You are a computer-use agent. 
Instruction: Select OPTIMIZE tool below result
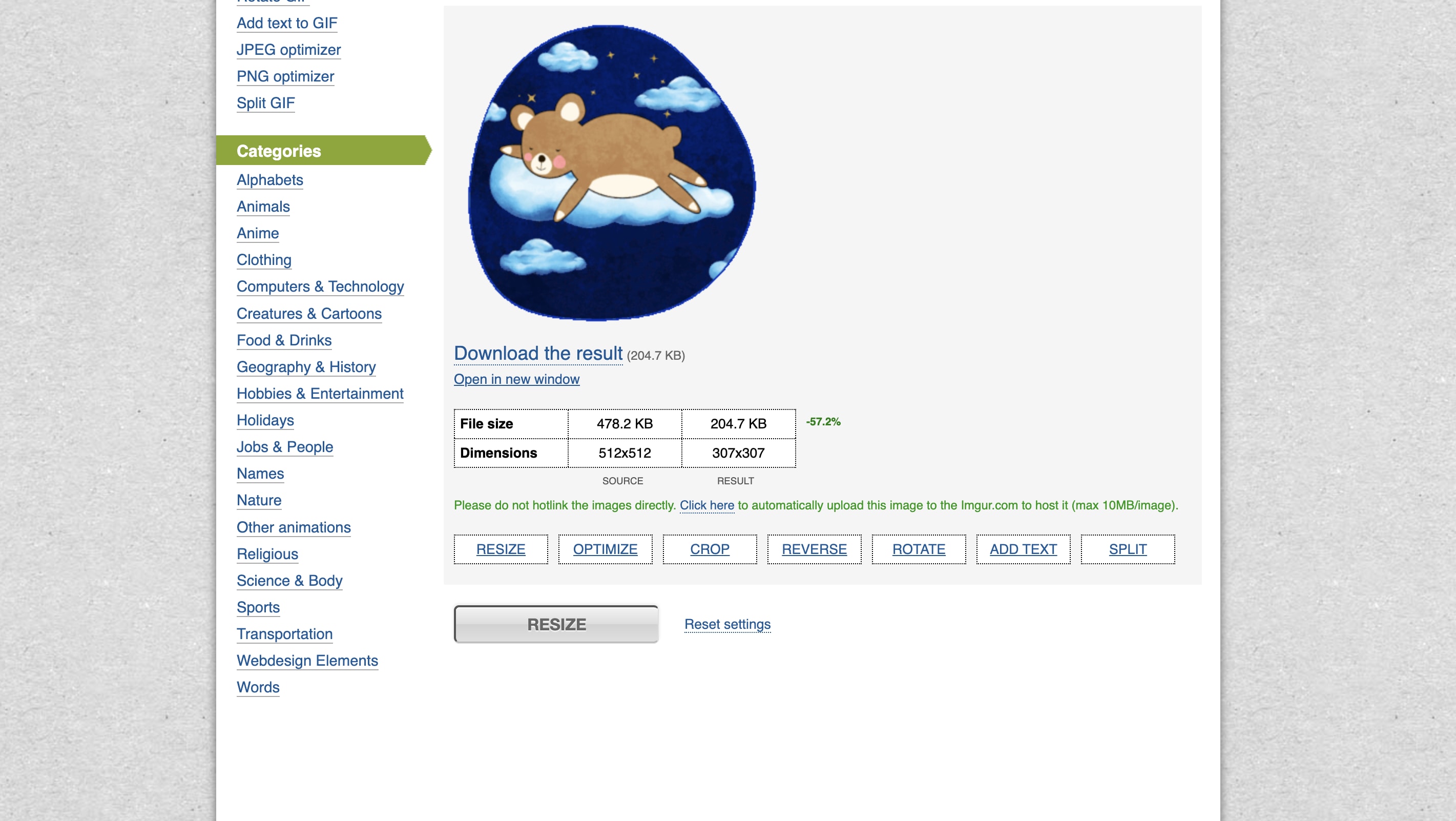point(605,549)
